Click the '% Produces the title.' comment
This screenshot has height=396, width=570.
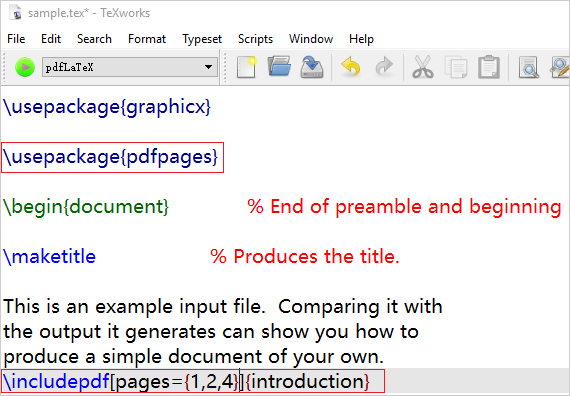click(305, 257)
